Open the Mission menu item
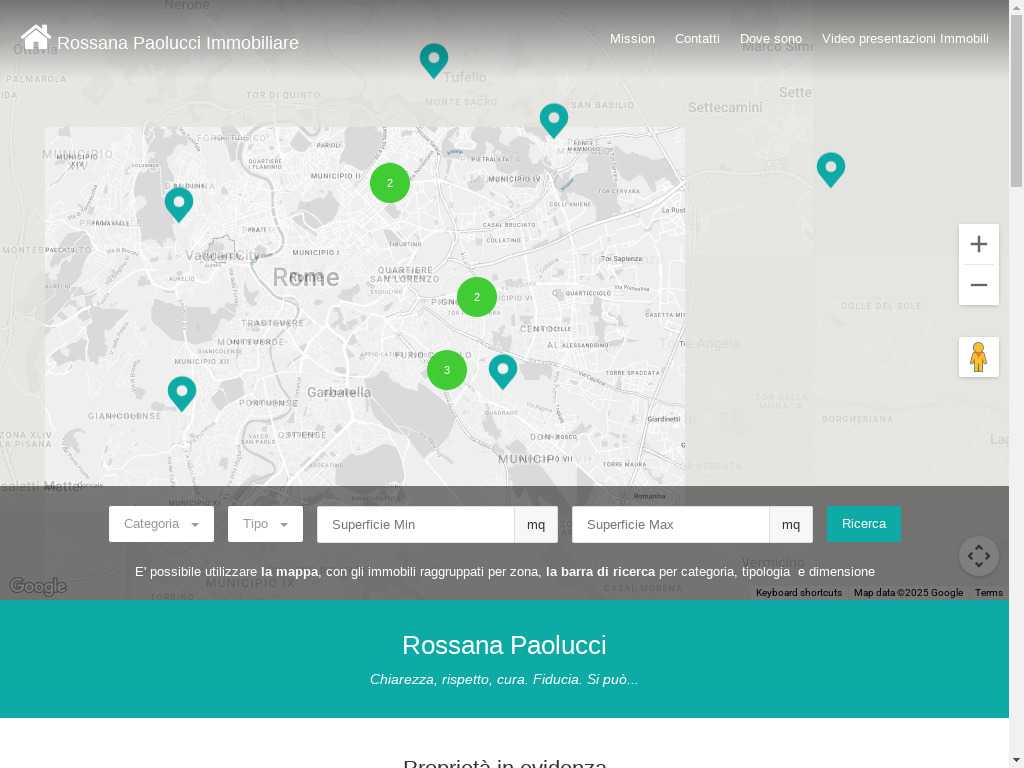This screenshot has height=768, width=1024. tap(632, 39)
